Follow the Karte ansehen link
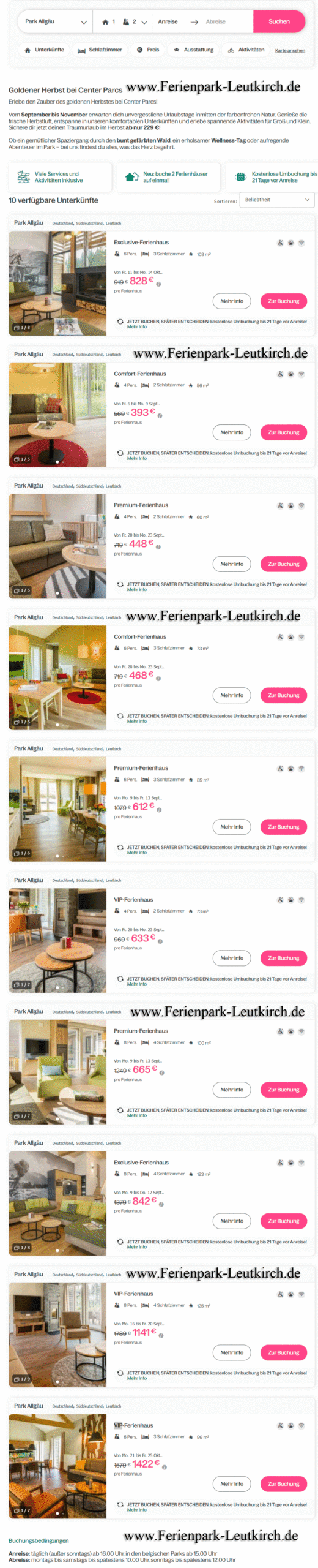The height and width of the screenshot is (1568, 318). click(x=290, y=51)
